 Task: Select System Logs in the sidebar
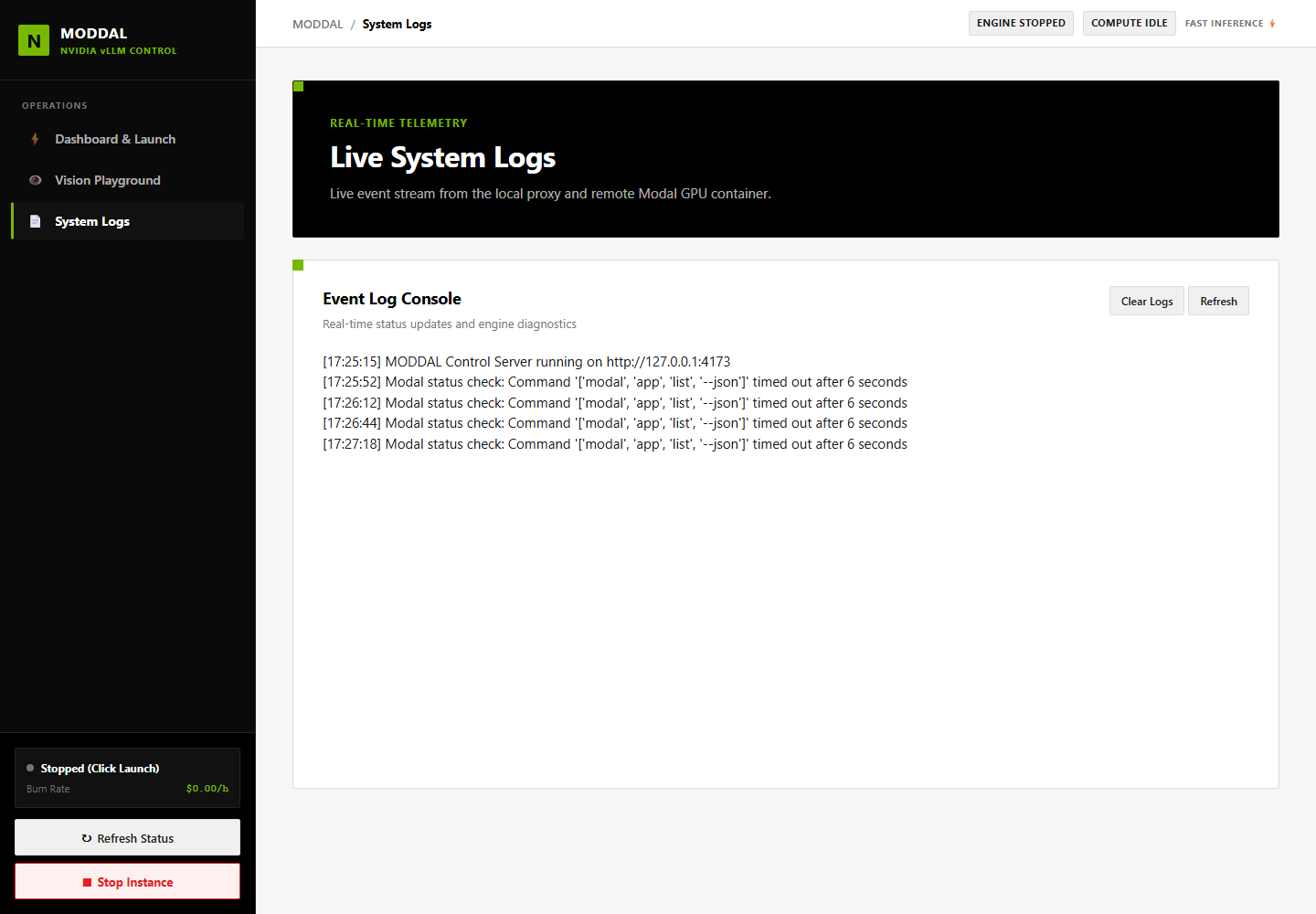coord(128,221)
